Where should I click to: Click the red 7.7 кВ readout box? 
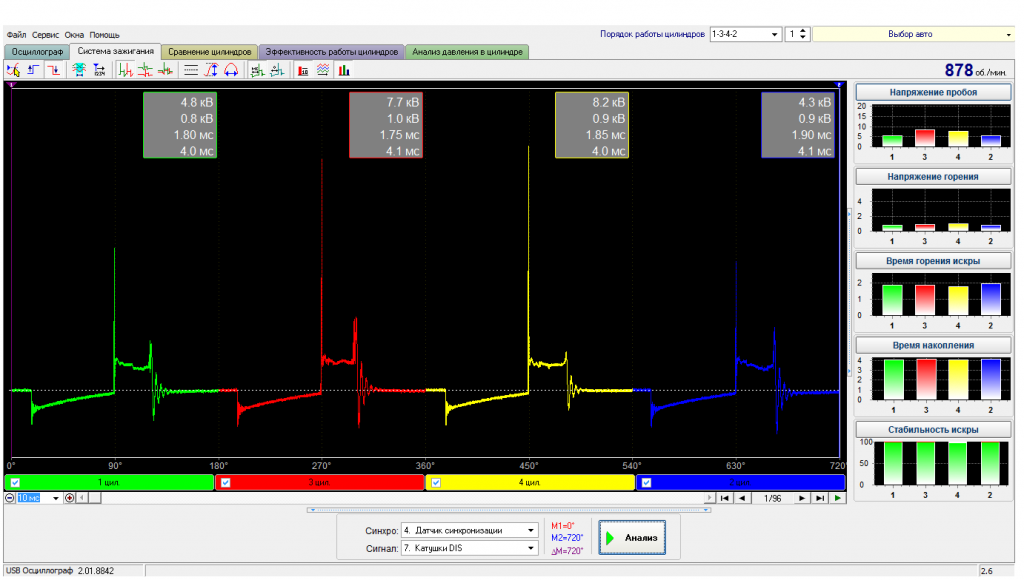point(386,125)
